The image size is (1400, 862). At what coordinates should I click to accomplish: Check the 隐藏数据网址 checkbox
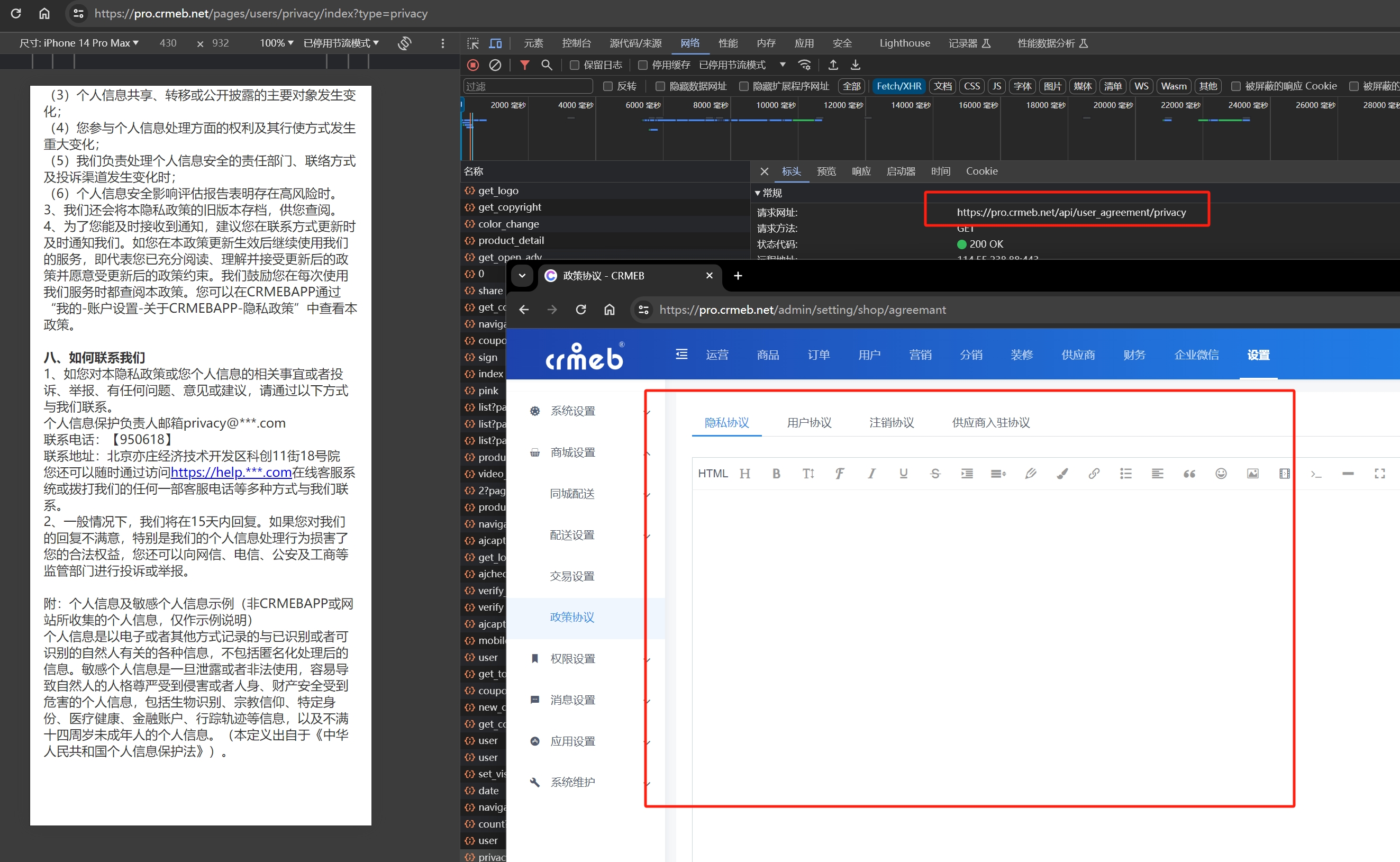coord(660,86)
